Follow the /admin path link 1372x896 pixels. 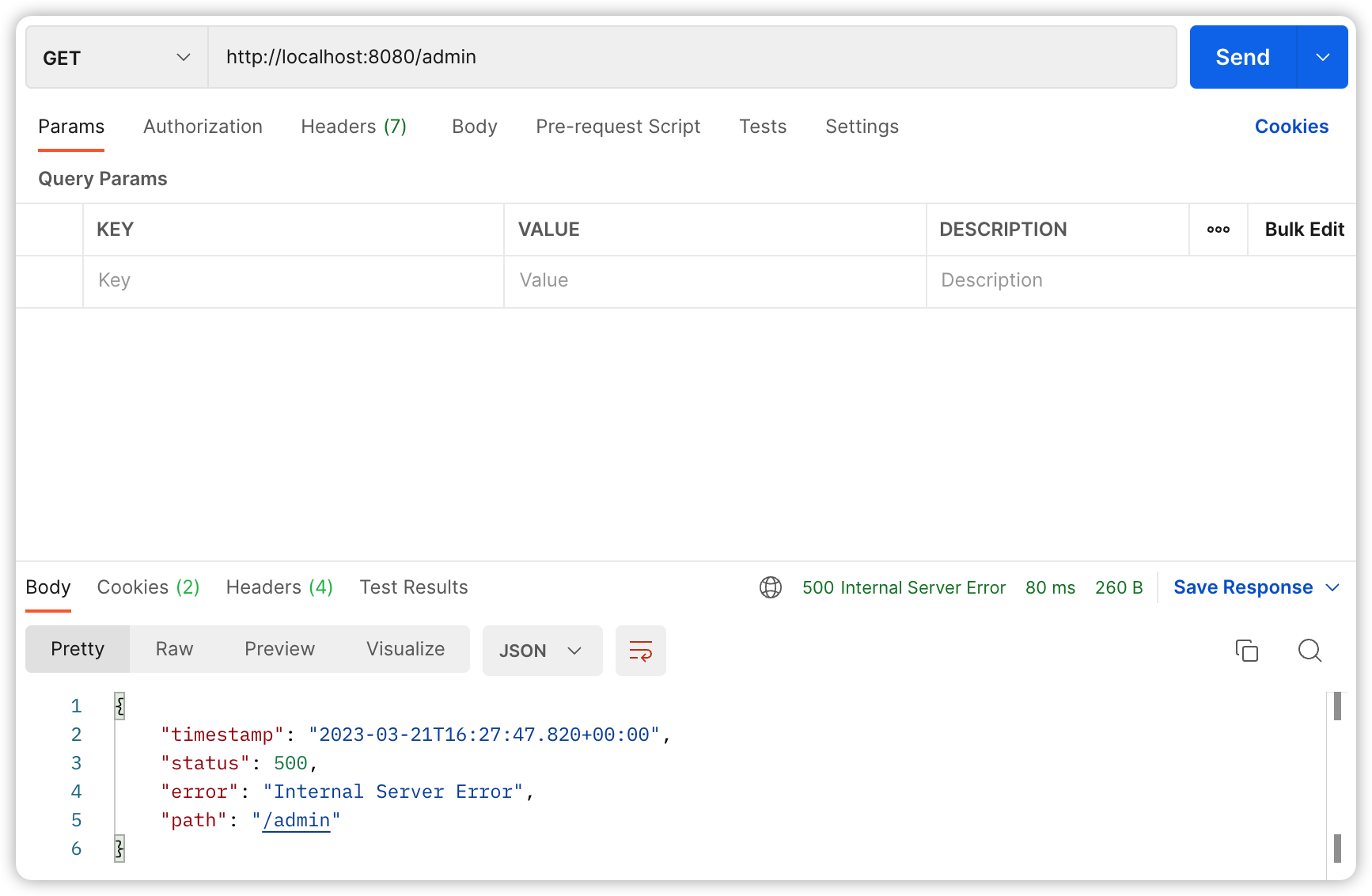(296, 821)
